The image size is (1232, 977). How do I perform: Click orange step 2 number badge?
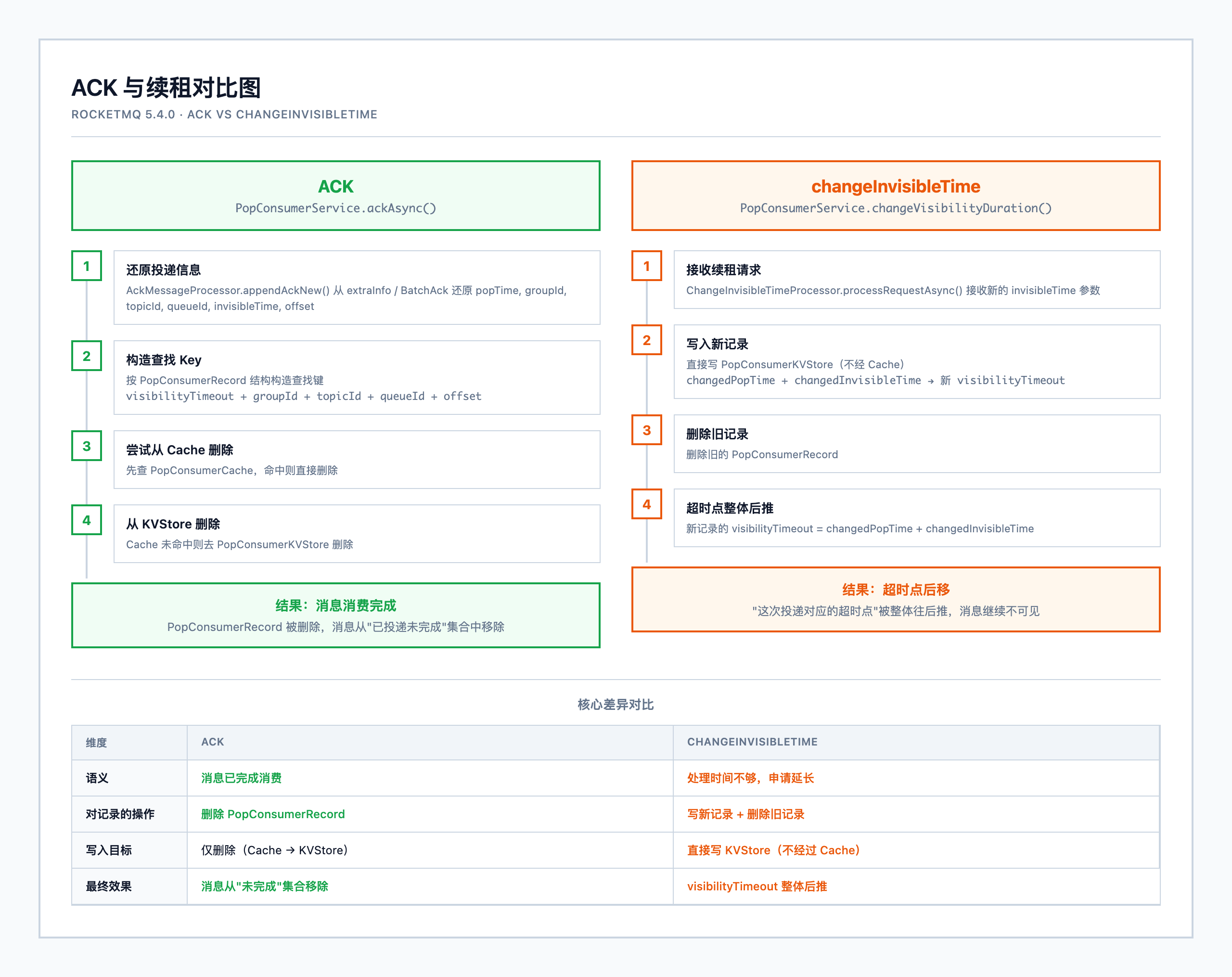[646, 340]
